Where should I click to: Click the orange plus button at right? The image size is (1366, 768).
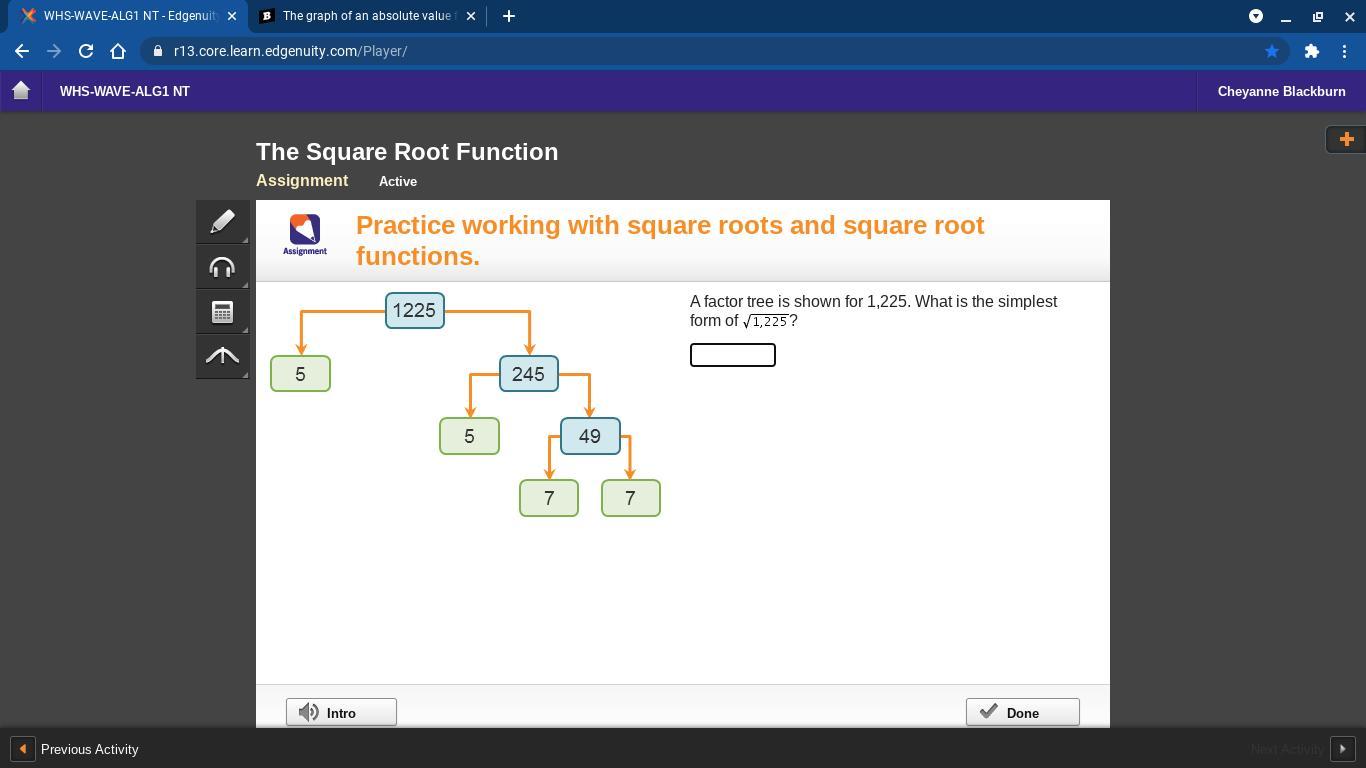coord(1346,139)
